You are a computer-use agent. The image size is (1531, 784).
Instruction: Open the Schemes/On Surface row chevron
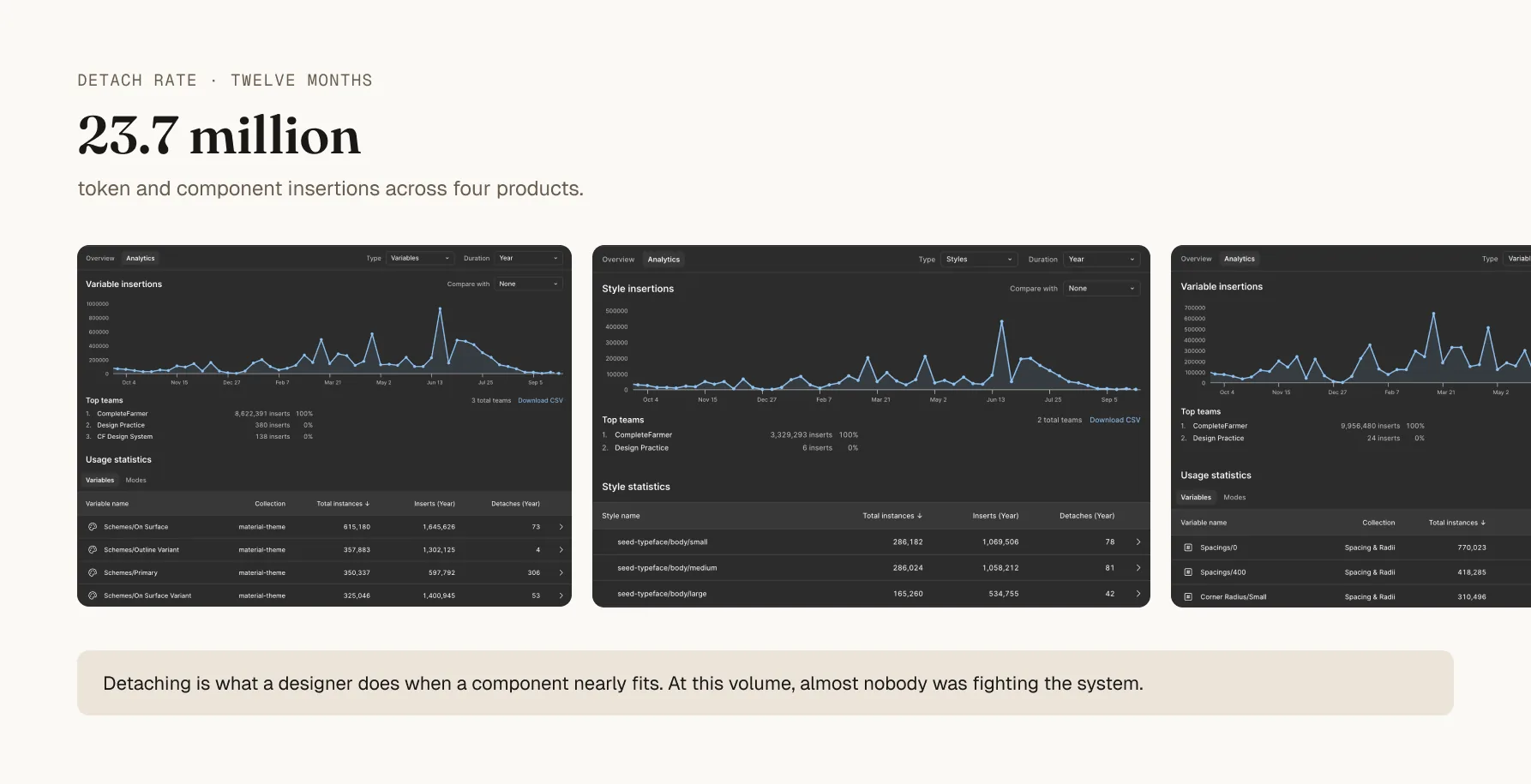tap(561, 527)
